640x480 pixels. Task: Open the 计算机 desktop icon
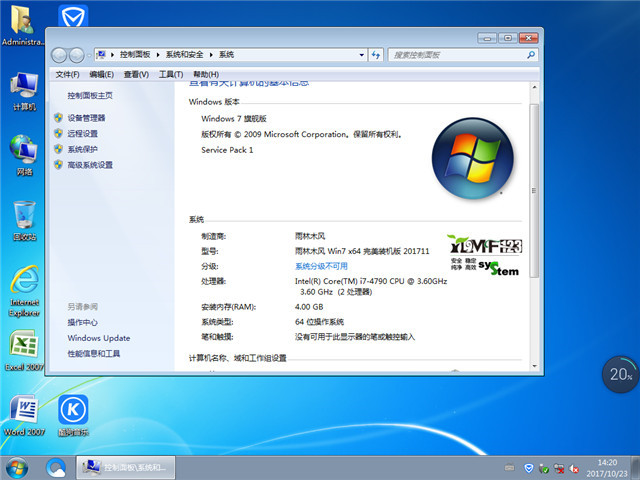click(24, 91)
